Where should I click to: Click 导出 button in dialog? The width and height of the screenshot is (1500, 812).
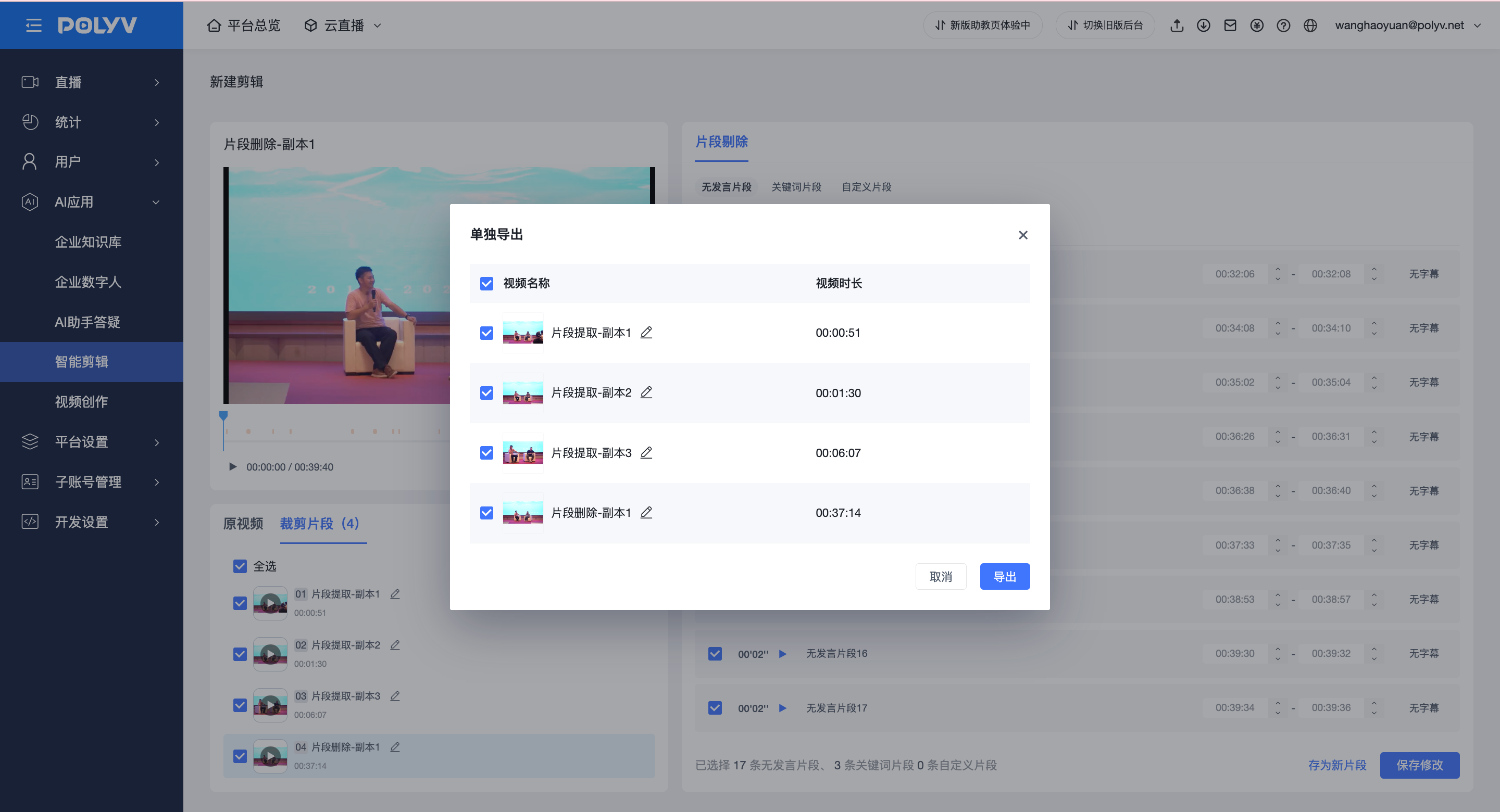coord(1005,576)
